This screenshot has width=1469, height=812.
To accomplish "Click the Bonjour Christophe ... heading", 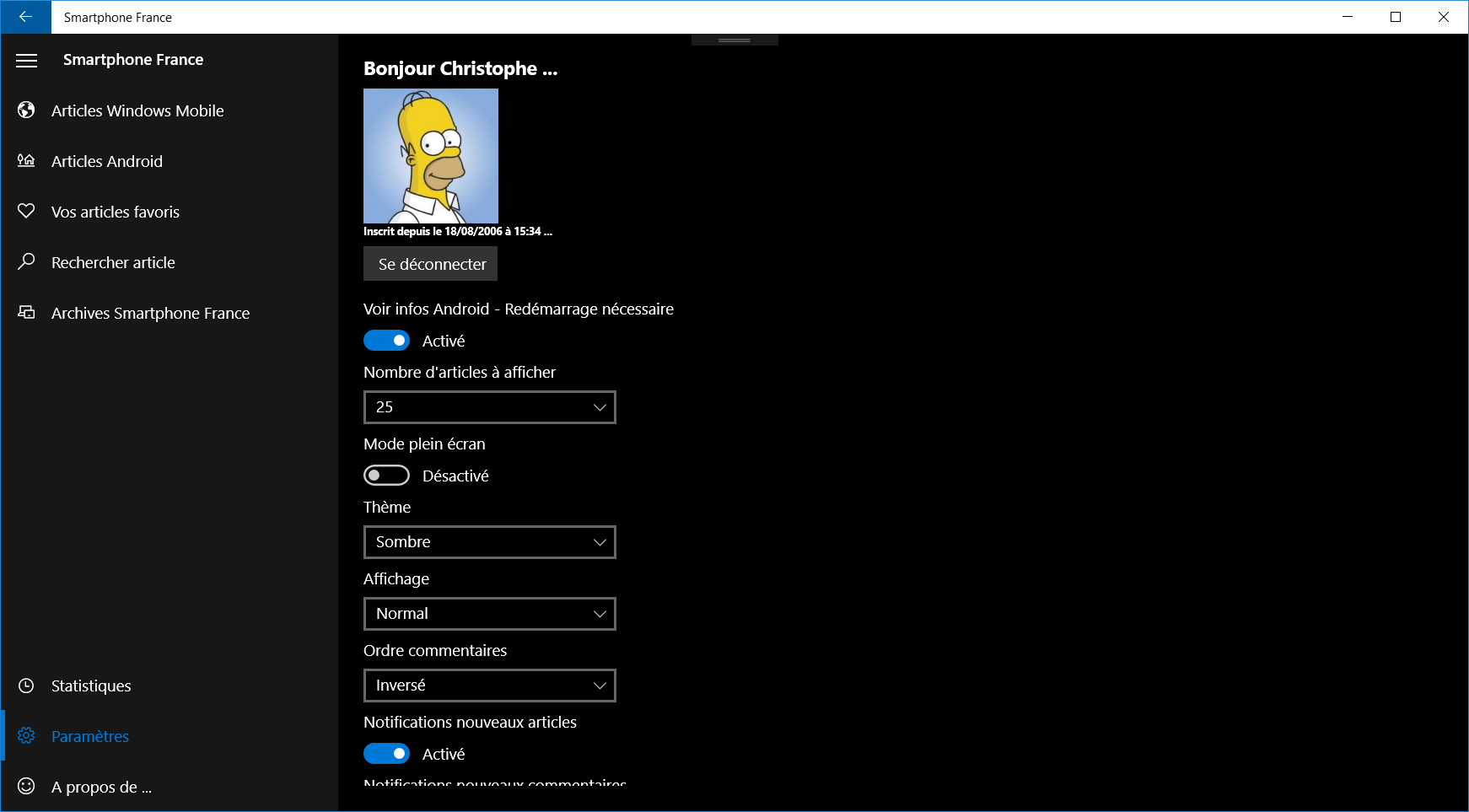I will pos(460,68).
